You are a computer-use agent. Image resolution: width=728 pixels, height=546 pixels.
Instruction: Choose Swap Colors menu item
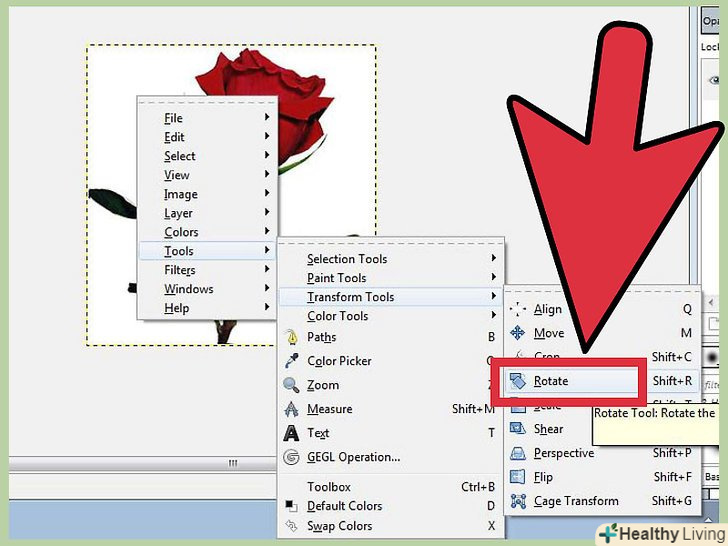pyautogui.click(x=390, y=526)
